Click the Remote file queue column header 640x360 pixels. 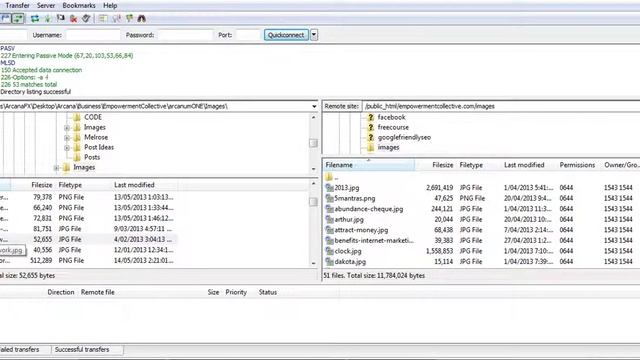(98, 293)
